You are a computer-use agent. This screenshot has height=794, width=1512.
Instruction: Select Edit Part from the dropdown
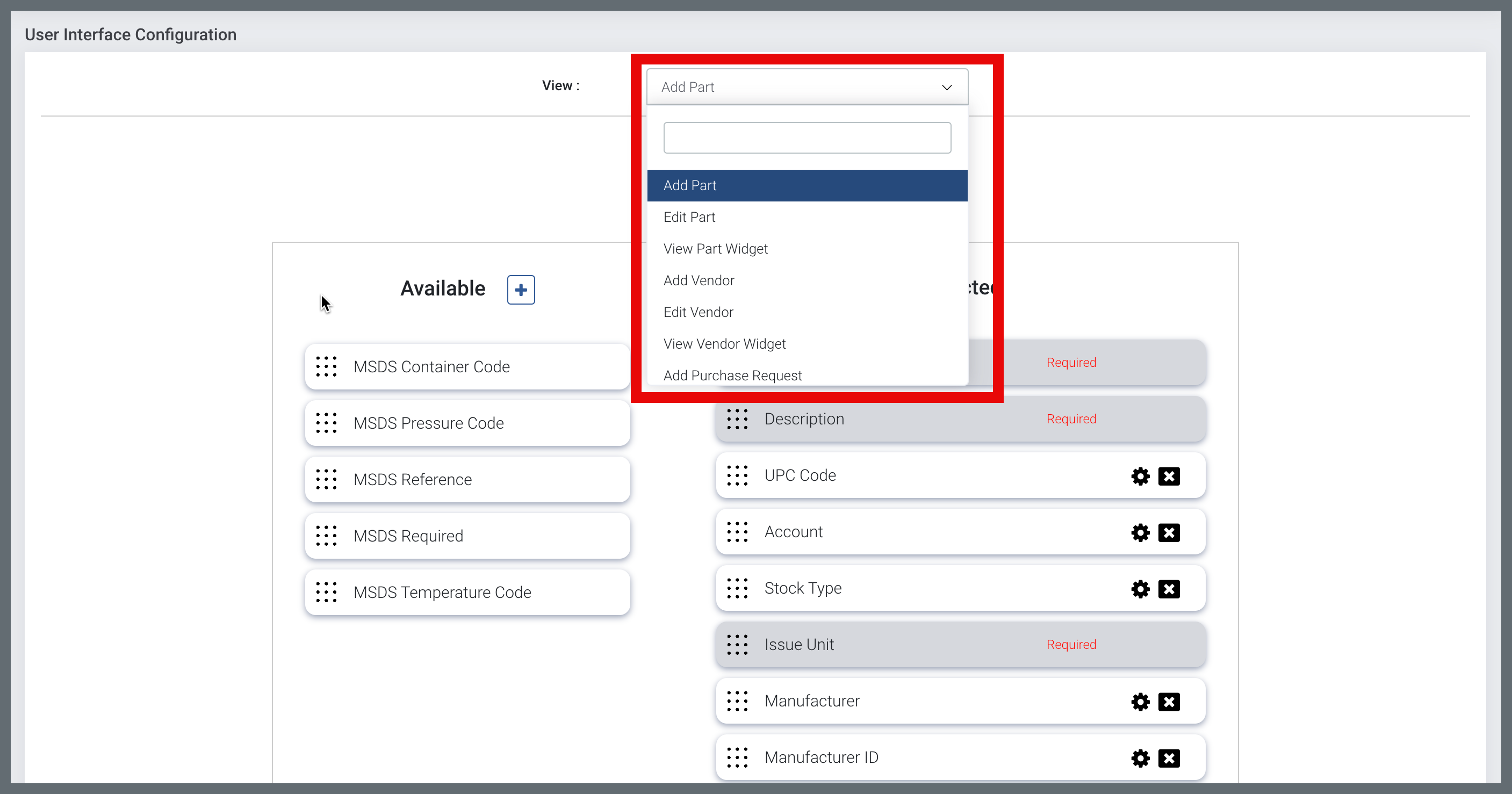click(689, 217)
